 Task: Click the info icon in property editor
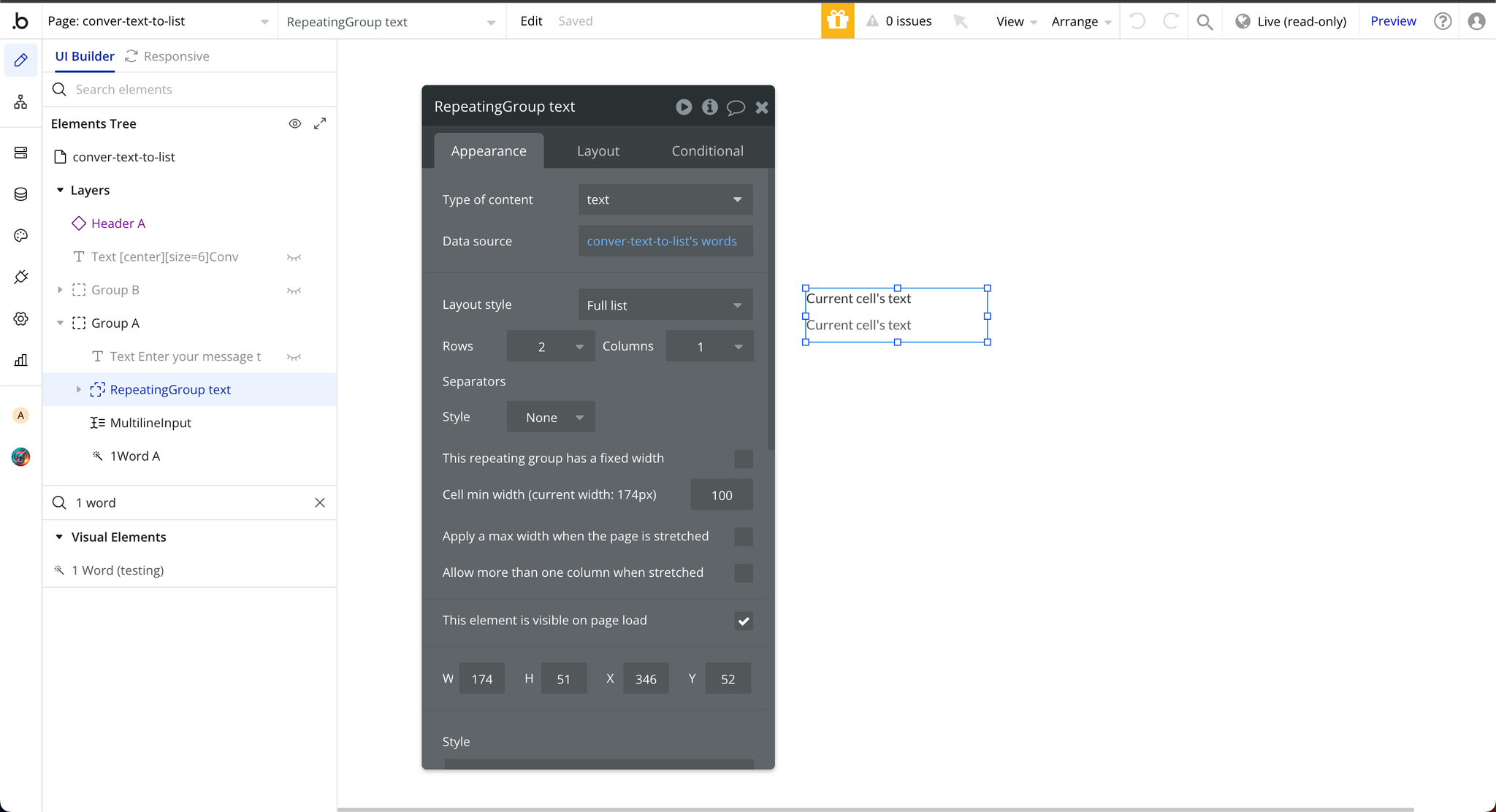click(710, 107)
